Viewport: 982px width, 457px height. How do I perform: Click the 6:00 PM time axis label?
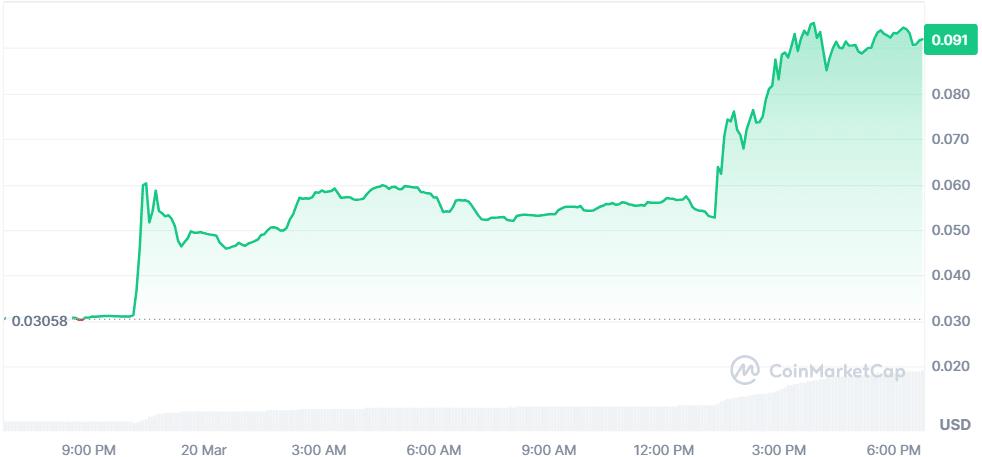coord(894,449)
